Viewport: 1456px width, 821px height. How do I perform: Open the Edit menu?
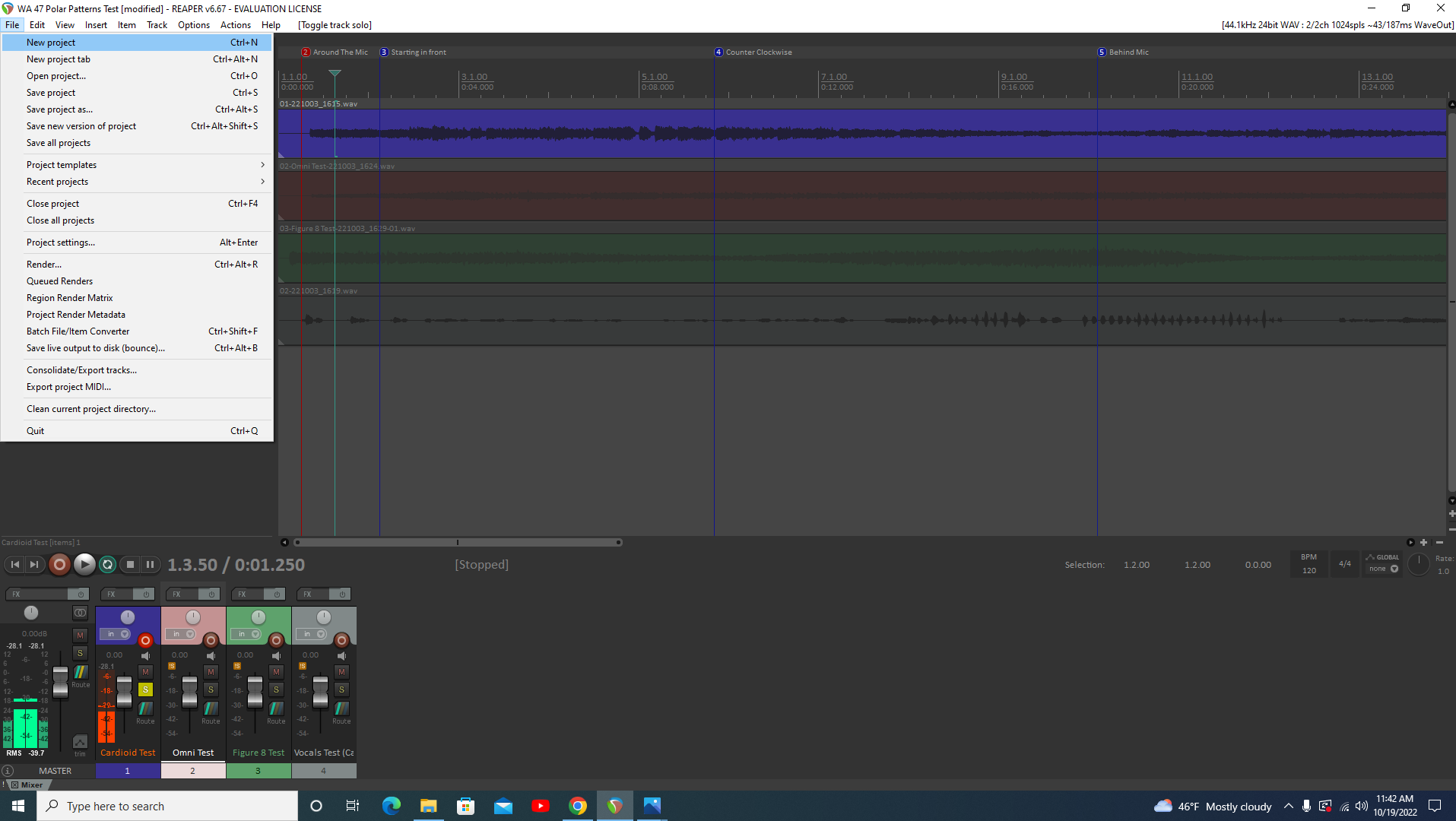point(37,25)
